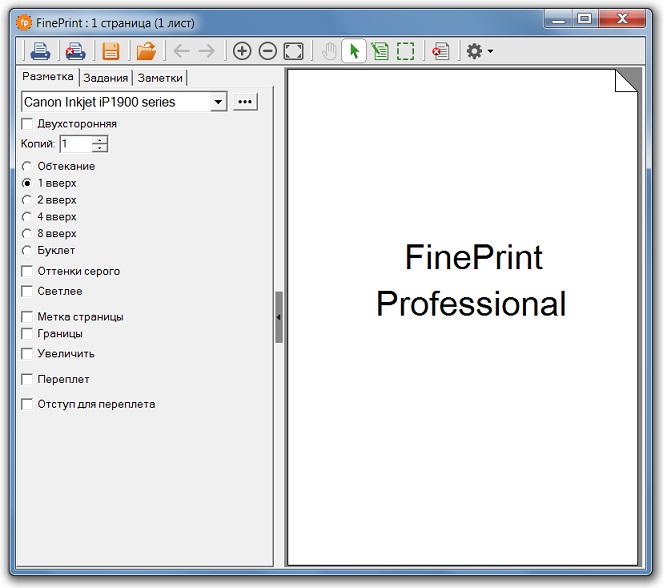The height and width of the screenshot is (588, 663).
Task: Select the green arrow pointer tool
Action: click(x=354, y=51)
